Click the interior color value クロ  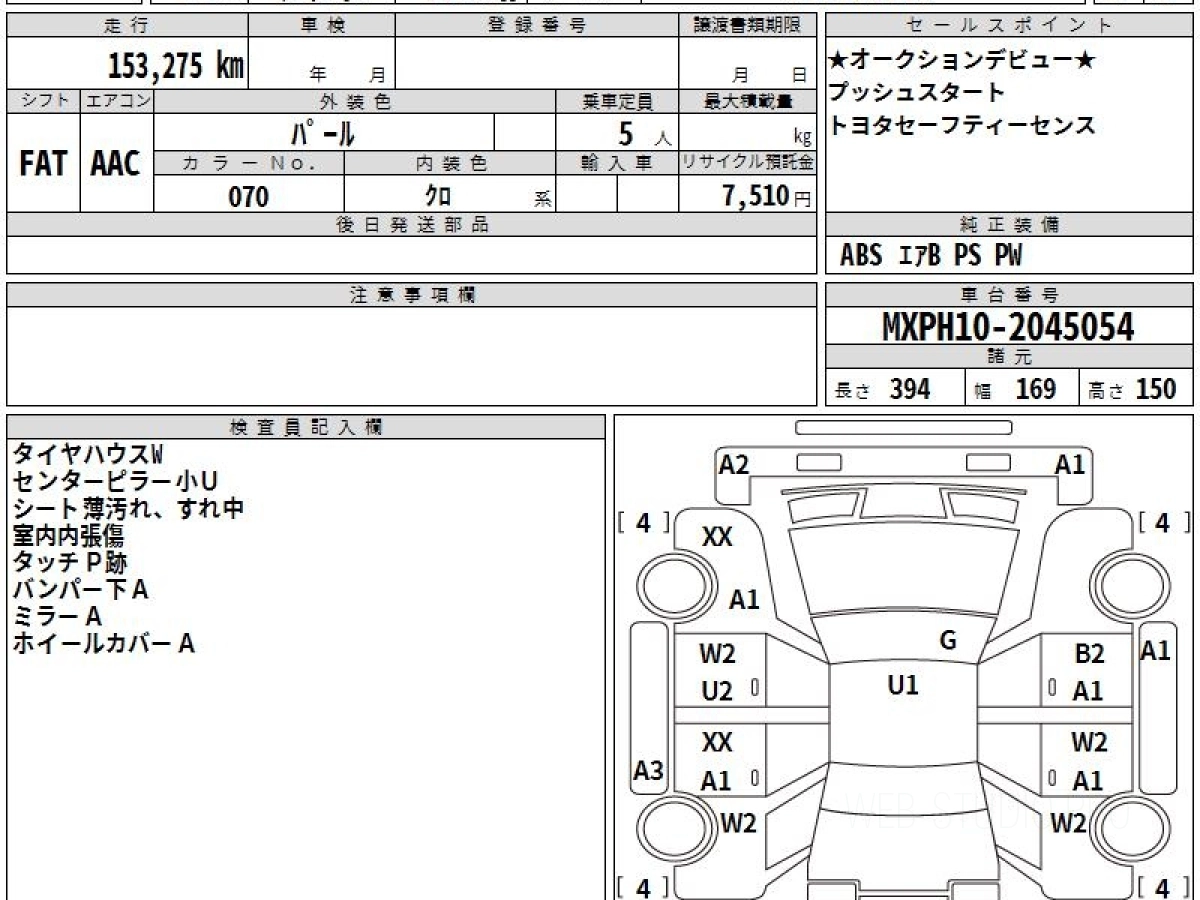437,196
